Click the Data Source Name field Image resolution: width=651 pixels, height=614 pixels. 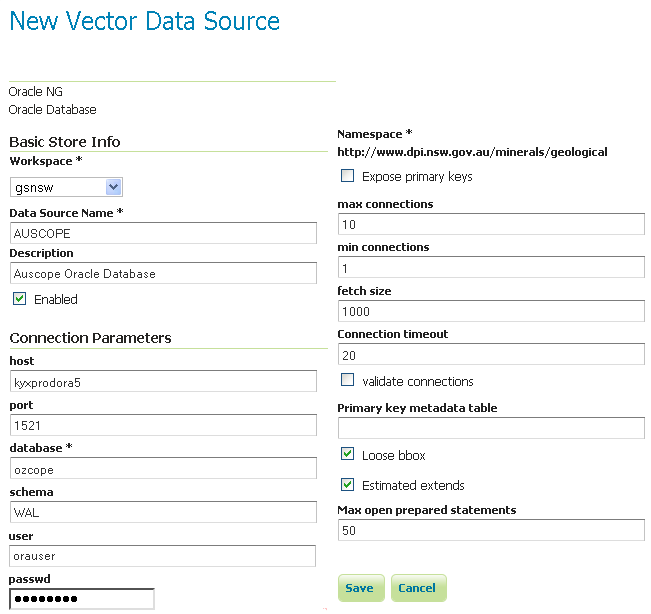163,233
